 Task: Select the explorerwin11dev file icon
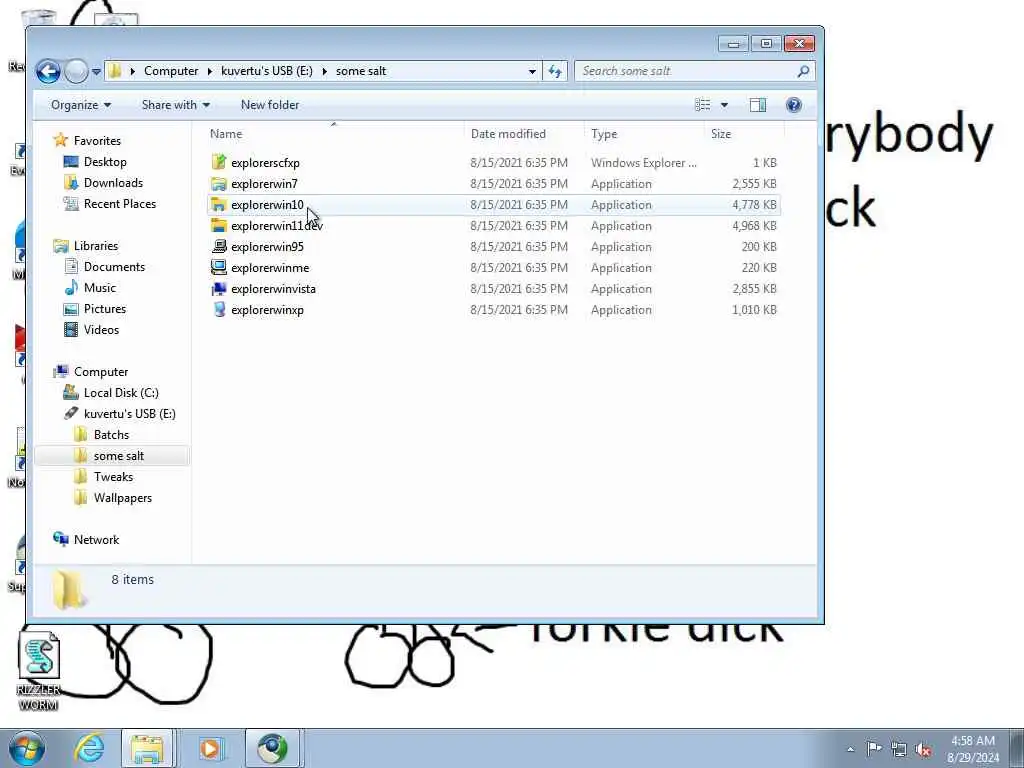(219, 225)
